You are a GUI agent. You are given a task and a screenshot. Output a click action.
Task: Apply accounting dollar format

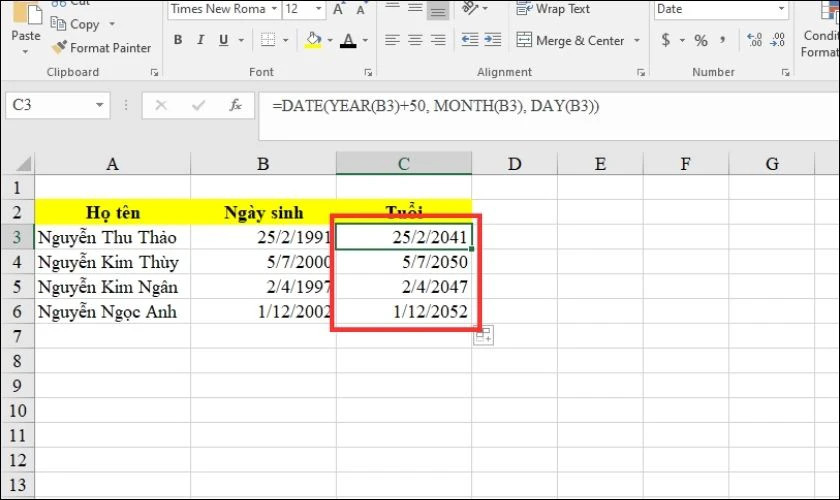(x=665, y=40)
